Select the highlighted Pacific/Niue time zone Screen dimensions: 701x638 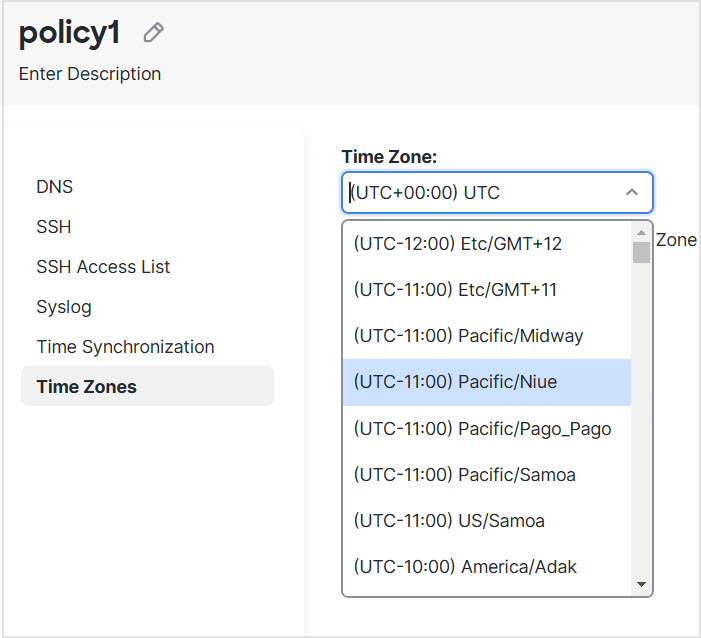(x=455, y=382)
